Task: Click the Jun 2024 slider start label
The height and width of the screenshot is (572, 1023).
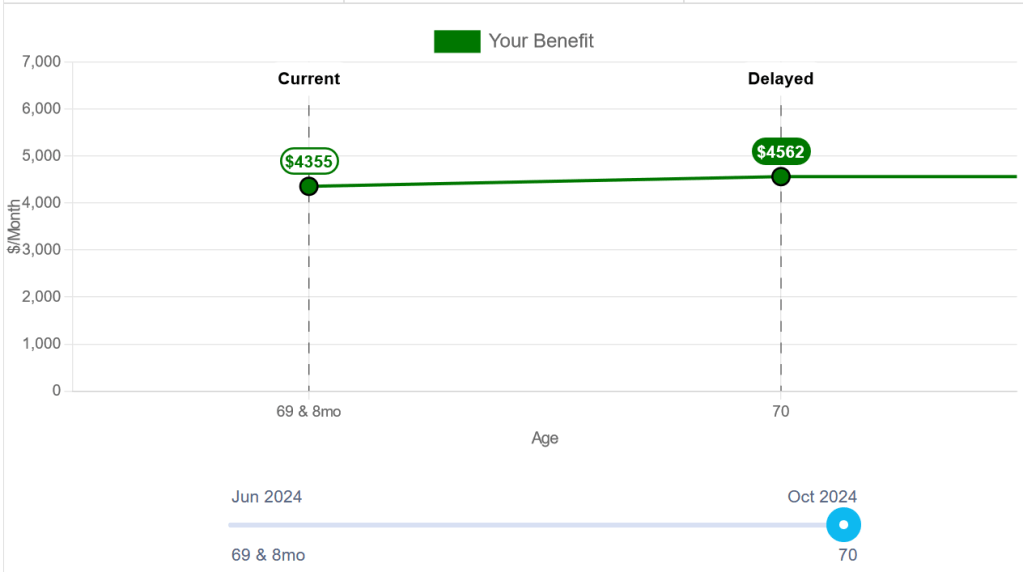Action: click(x=267, y=497)
